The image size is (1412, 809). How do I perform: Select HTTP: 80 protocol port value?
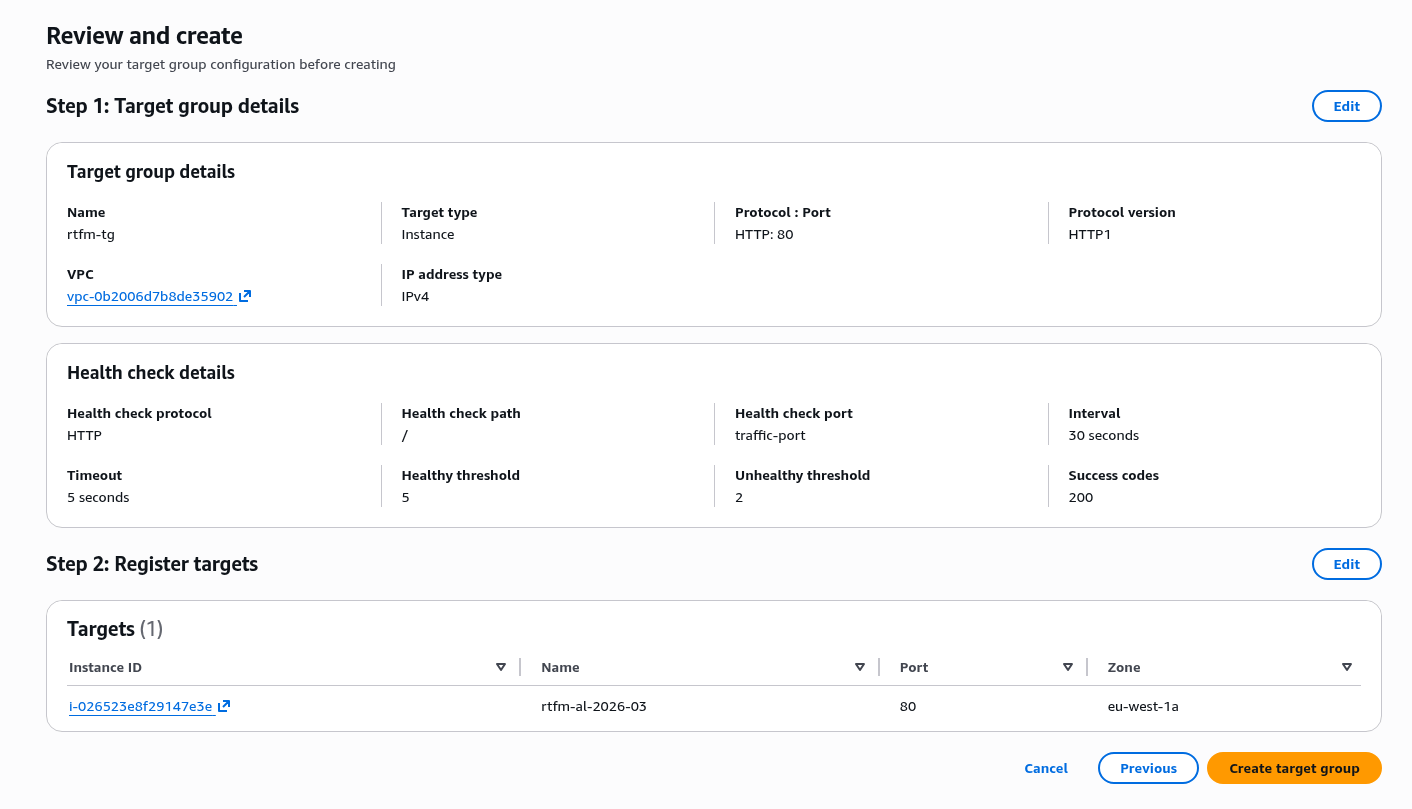[x=764, y=234]
